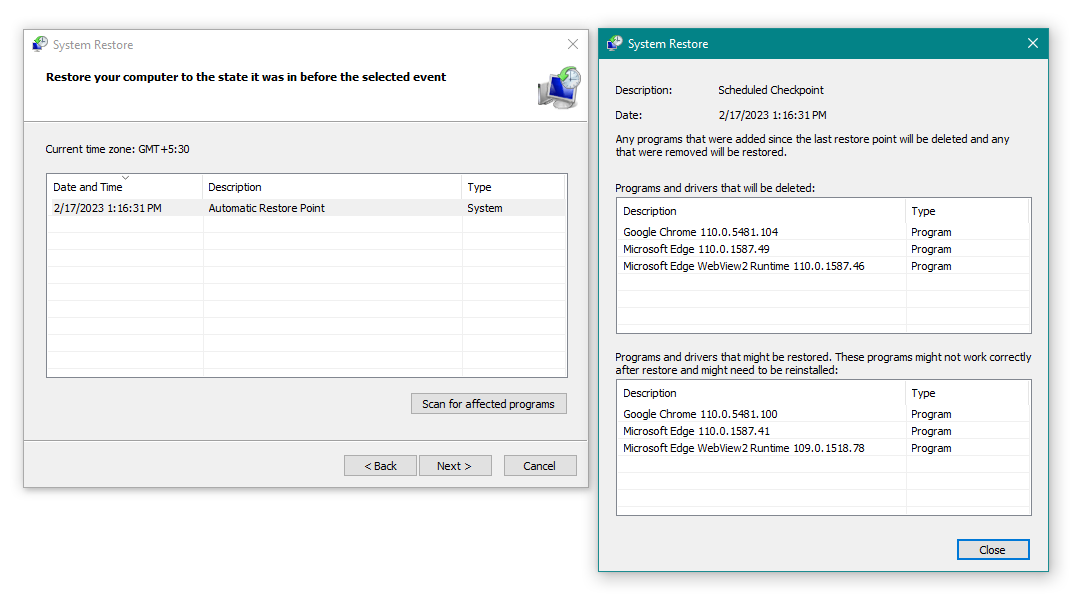Click Program type beside WebView2 Runtime 109.0.1518.78

(x=931, y=448)
